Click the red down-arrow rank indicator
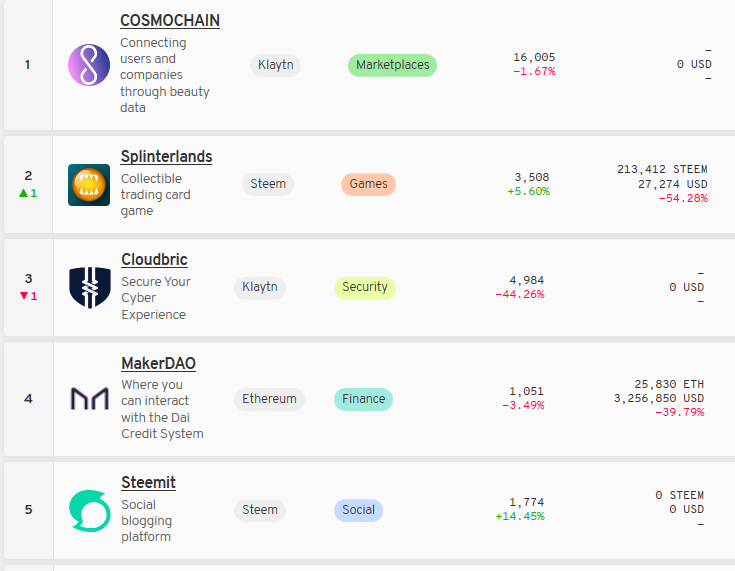735x571 pixels. click(28, 296)
